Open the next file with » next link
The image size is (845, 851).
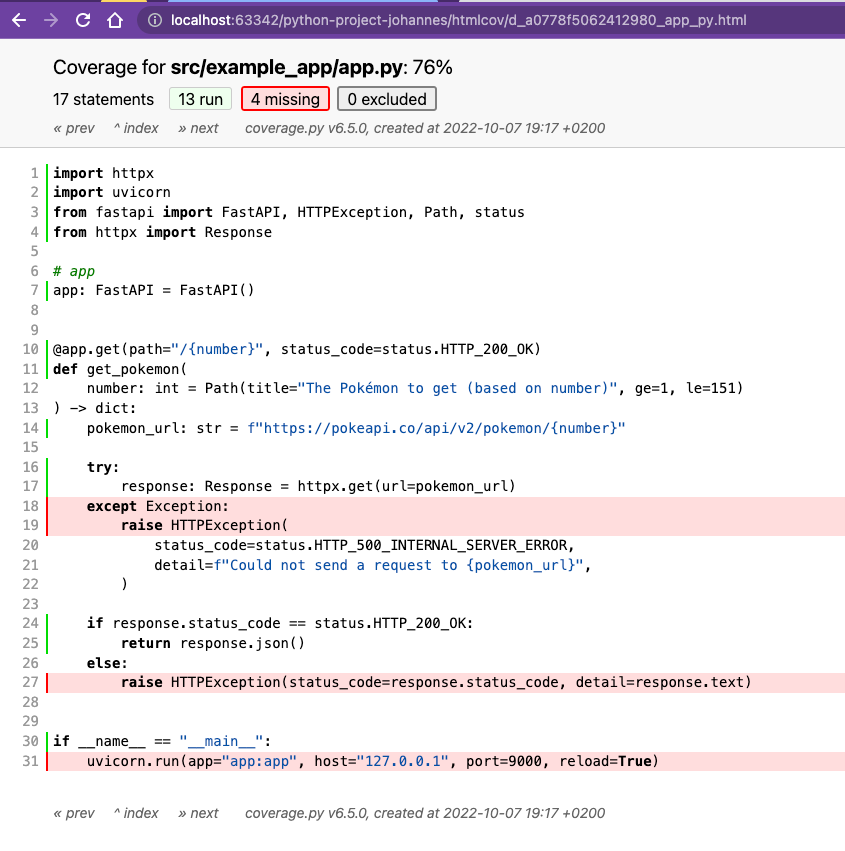[198, 128]
